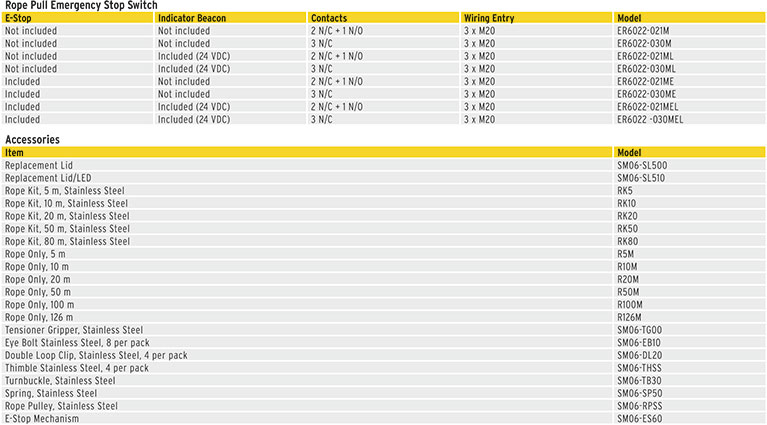
Task: Click model ER6022-021MEL entry
Action: [x=648, y=107]
